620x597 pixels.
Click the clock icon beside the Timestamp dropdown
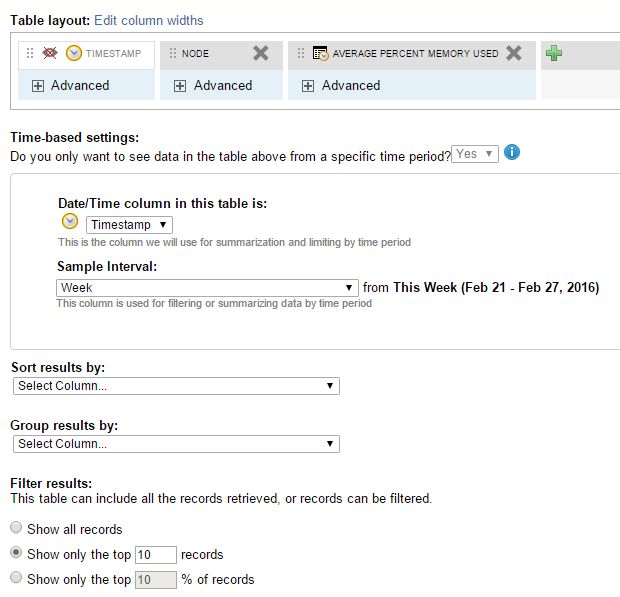click(70, 222)
